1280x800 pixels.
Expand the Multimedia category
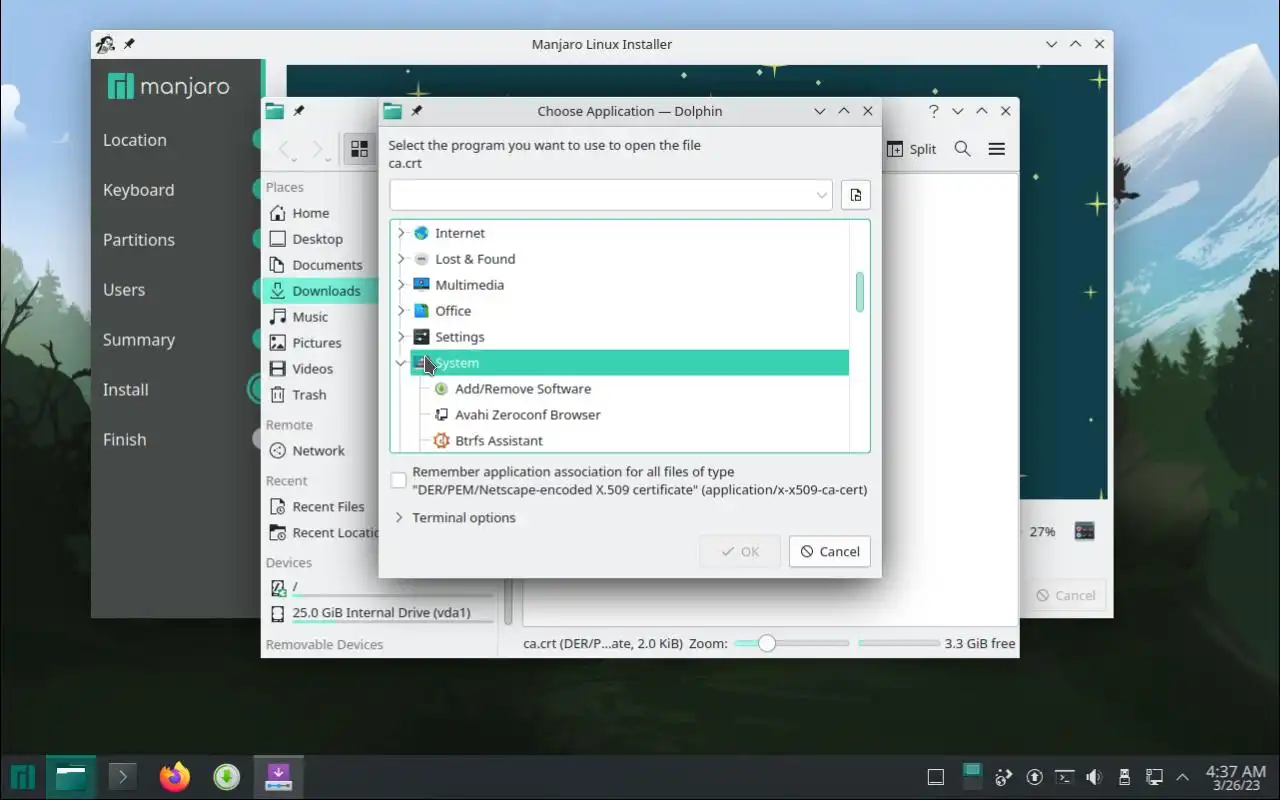coord(402,285)
